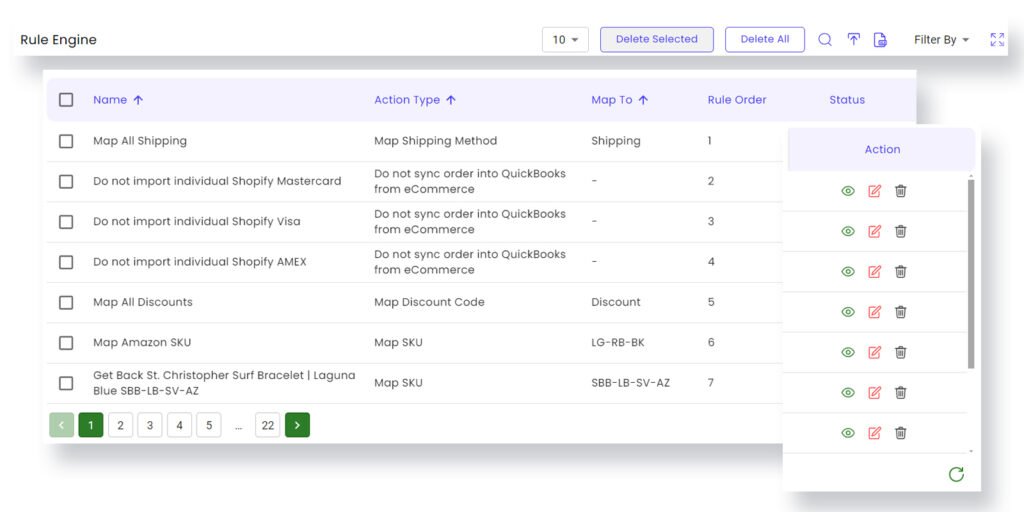Go to previous page arrow in pagination
Image resolution: width=1024 pixels, height=512 pixels.
[61, 425]
